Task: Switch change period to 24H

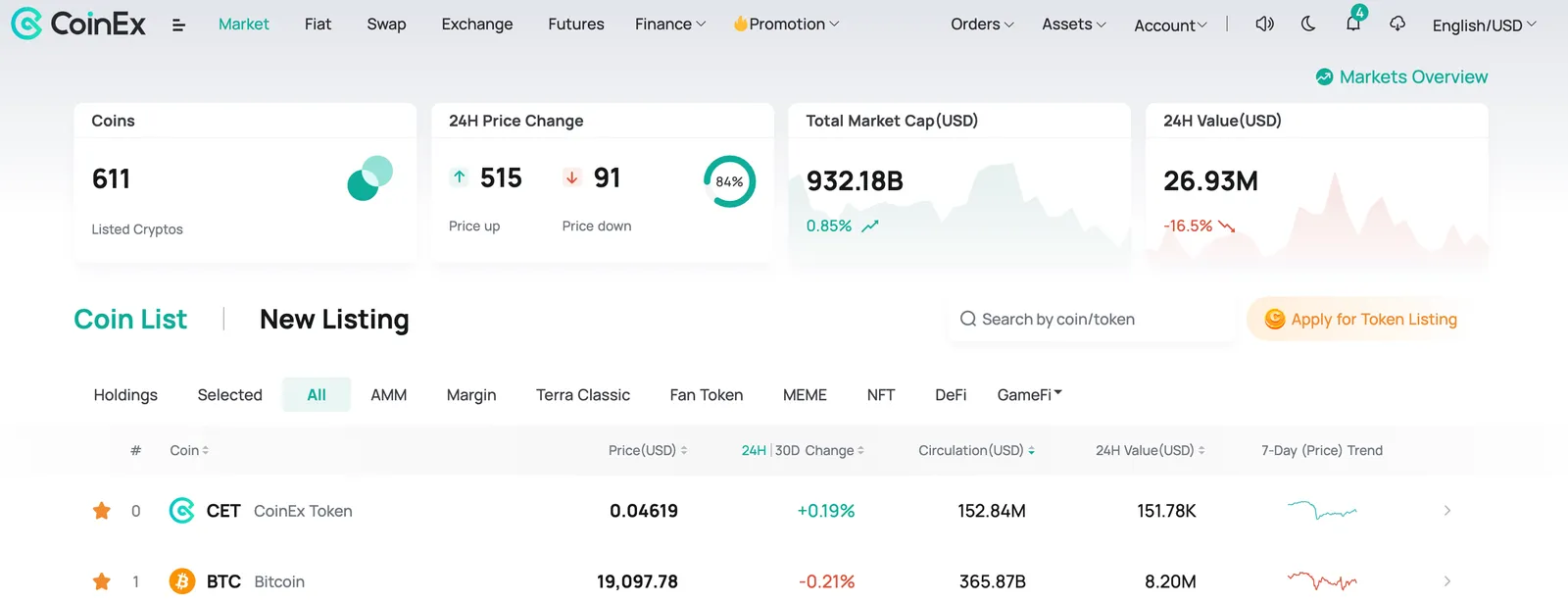Action: 754,450
